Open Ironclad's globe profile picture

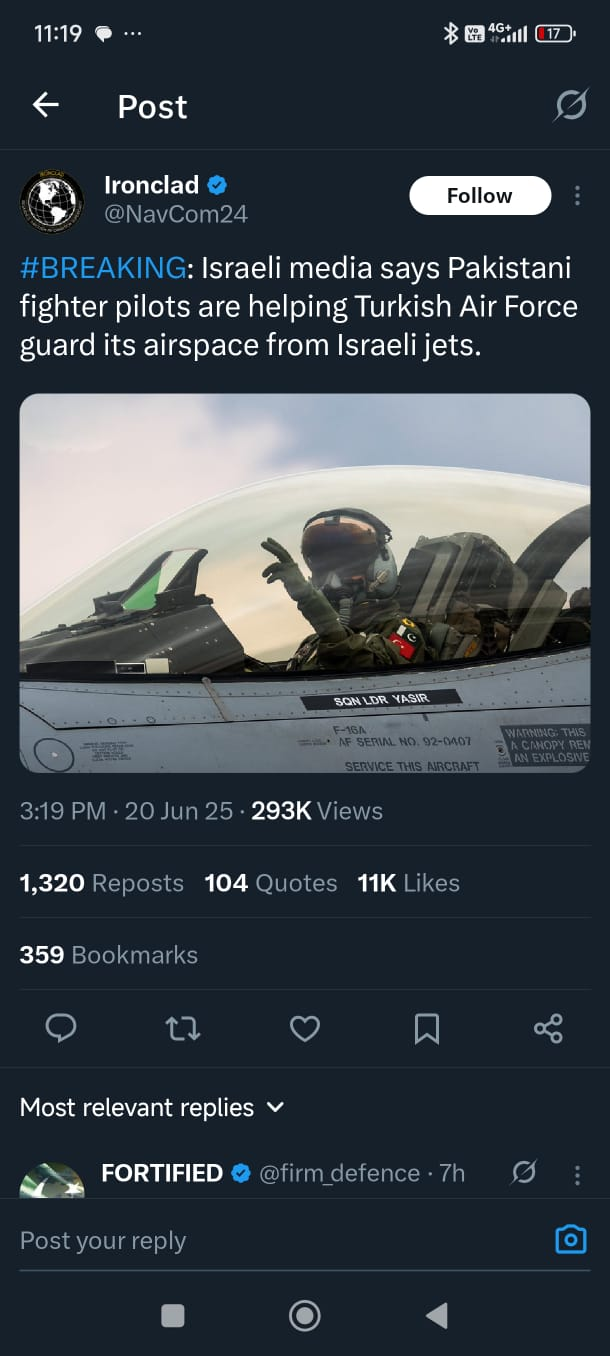52,201
